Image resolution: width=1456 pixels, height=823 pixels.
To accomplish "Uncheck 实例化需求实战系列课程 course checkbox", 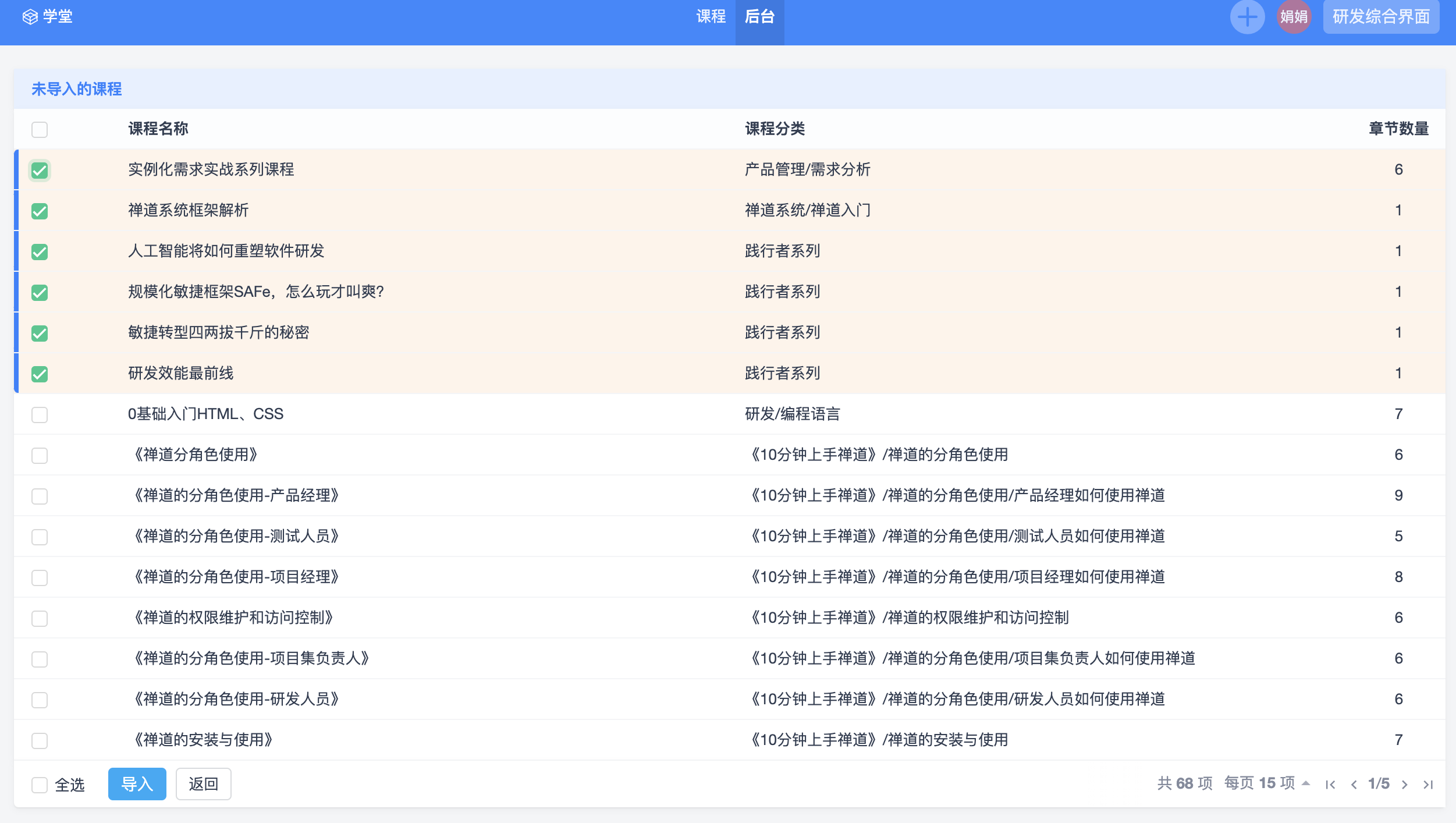I will pyautogui.click(x=40, y=171).
